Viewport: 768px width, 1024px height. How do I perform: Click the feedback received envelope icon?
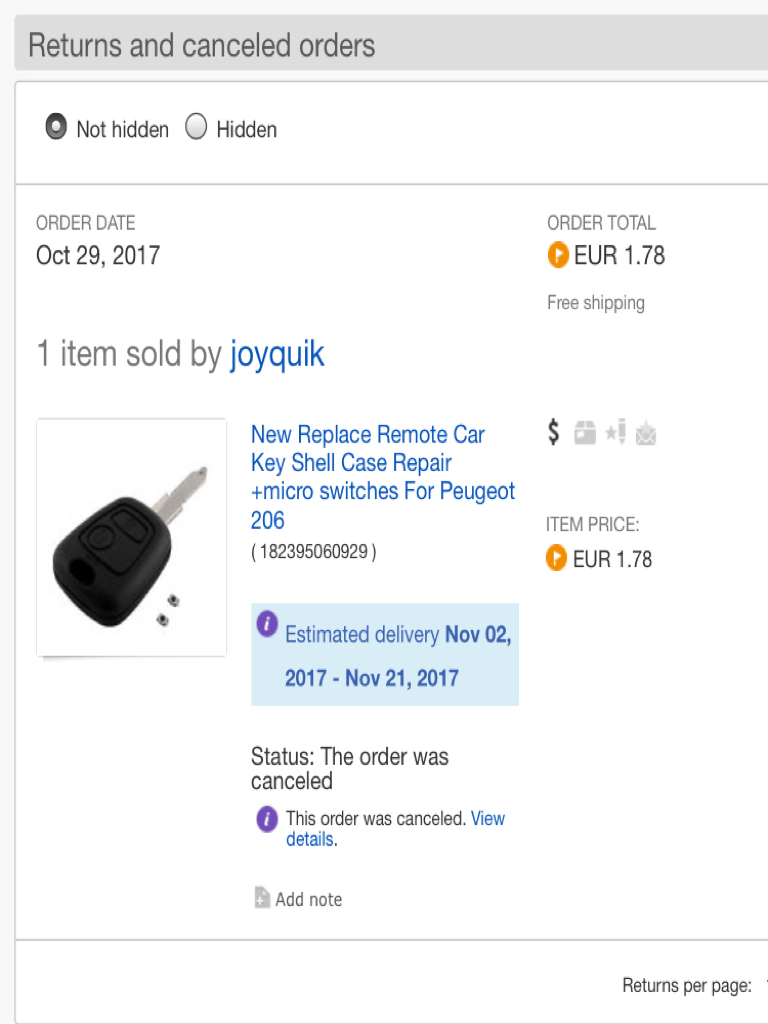pyautogui.click(x=646, y=433)
